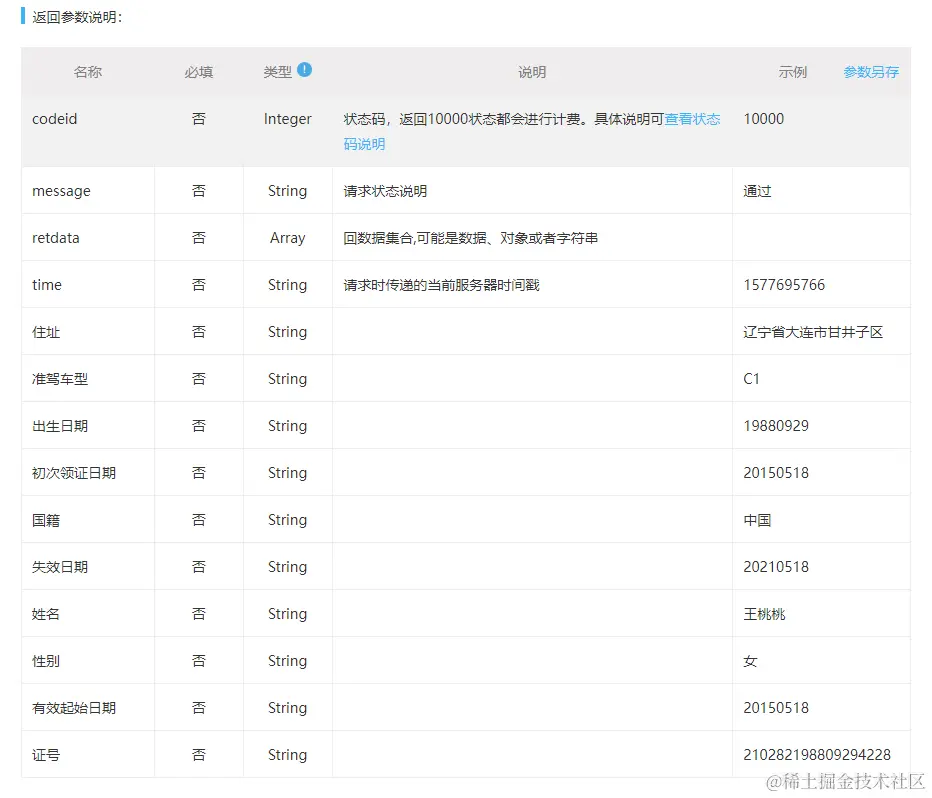Select the 准驾车型 parameter name
This screenshot has width=932, height=798.
60,379
